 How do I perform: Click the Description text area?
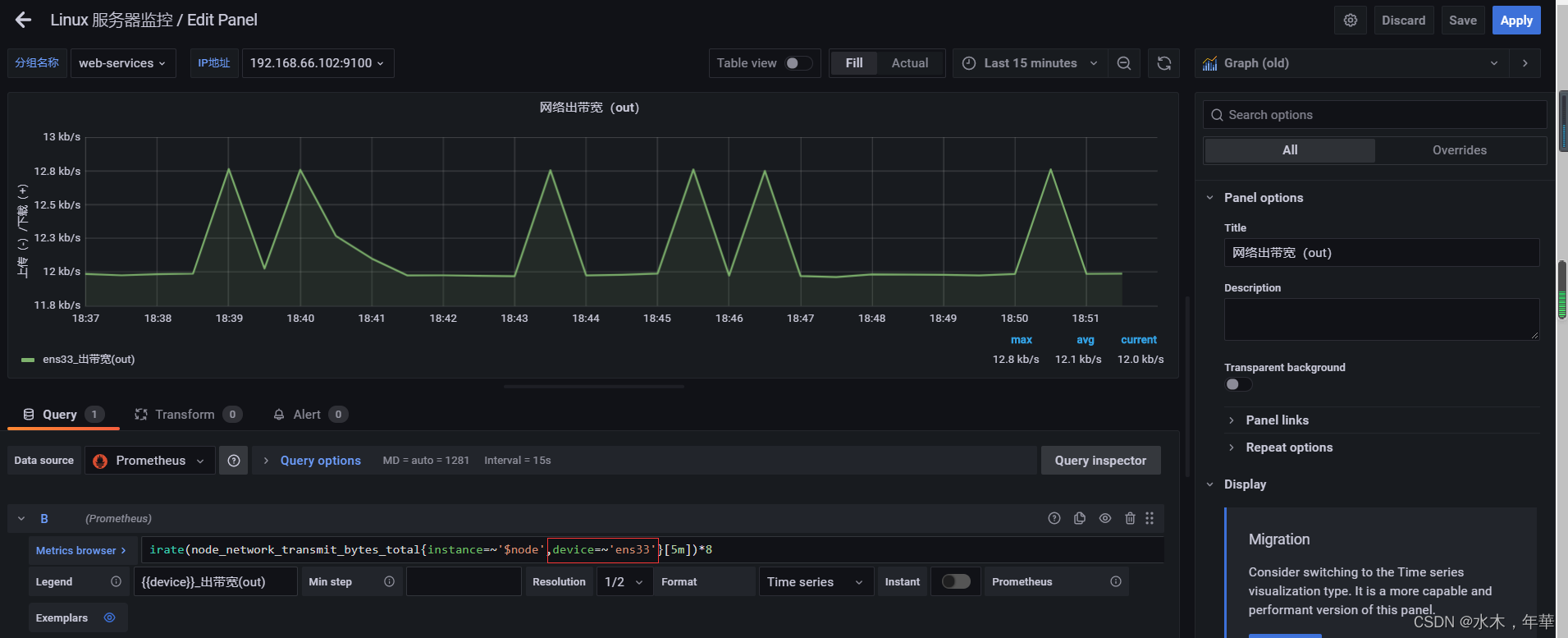tap(1382, 319)
